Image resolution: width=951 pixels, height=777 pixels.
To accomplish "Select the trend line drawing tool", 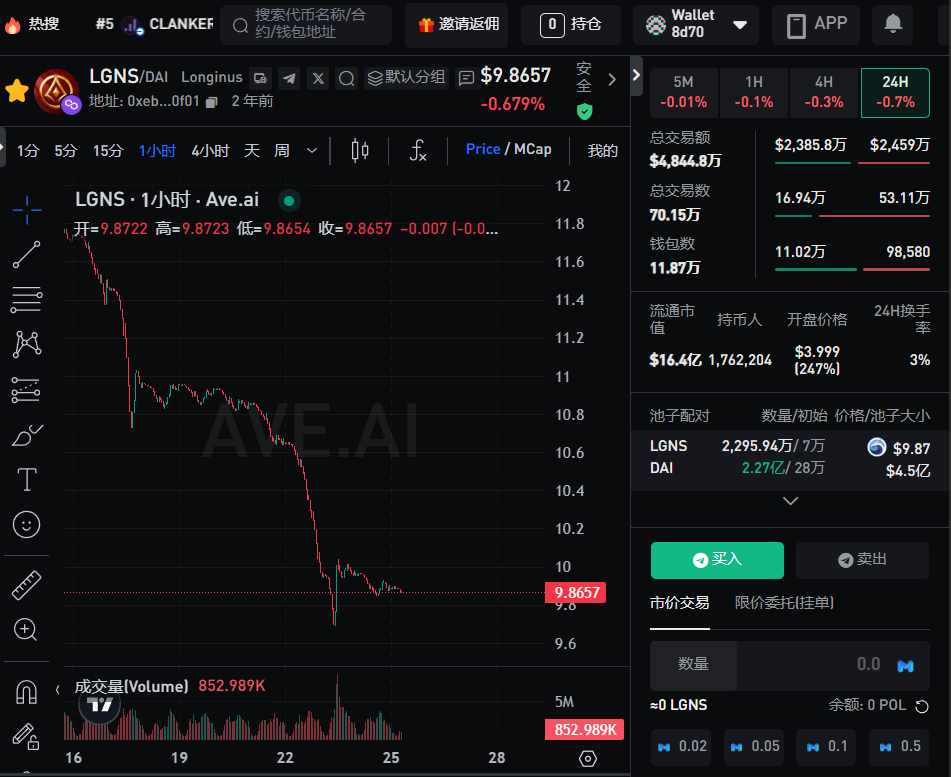I will coord(26,255).
